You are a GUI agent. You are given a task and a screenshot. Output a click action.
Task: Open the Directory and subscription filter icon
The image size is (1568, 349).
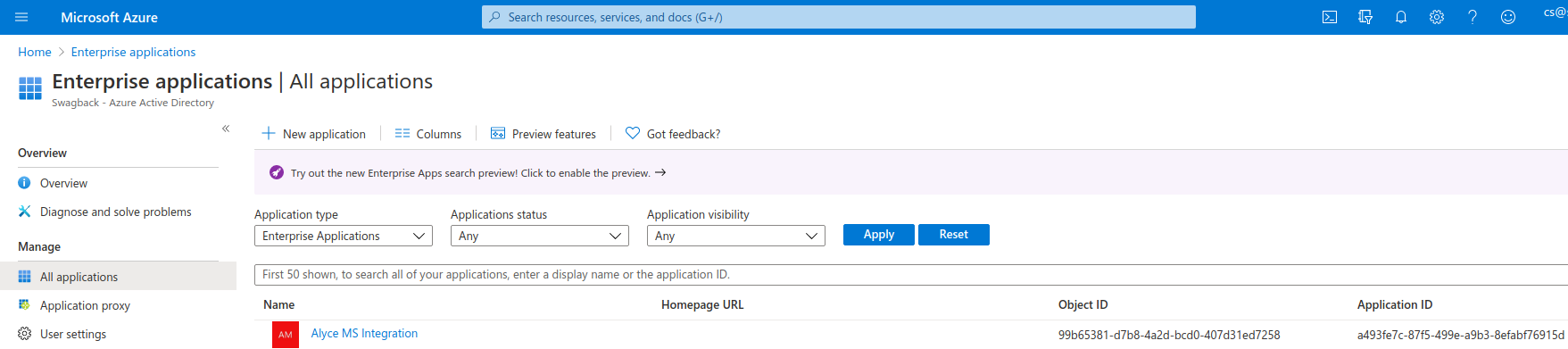[1365, 17]
